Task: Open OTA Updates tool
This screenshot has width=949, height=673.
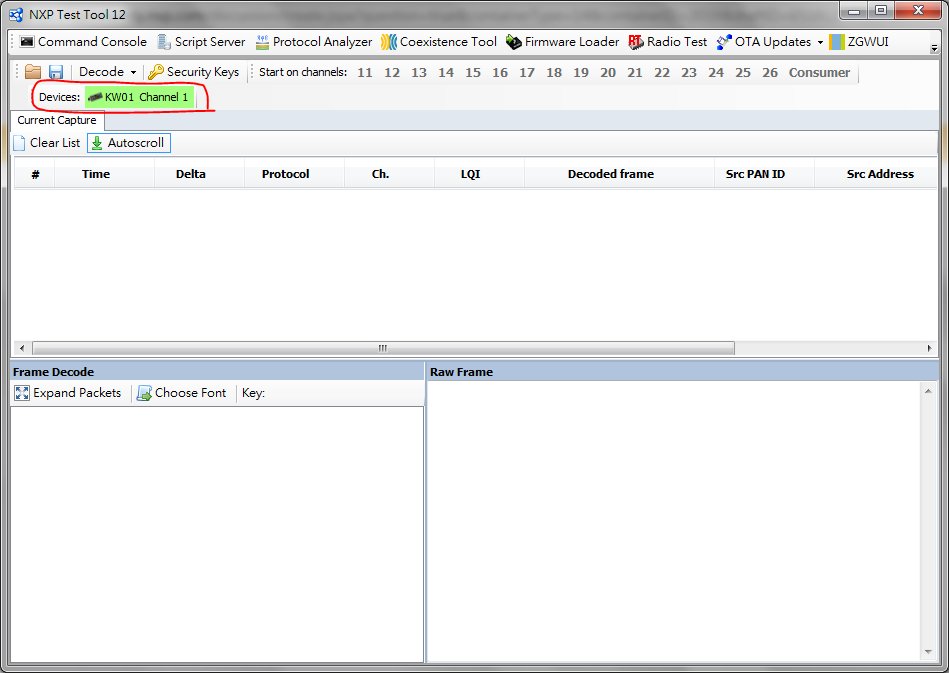Action: point(764,42)
